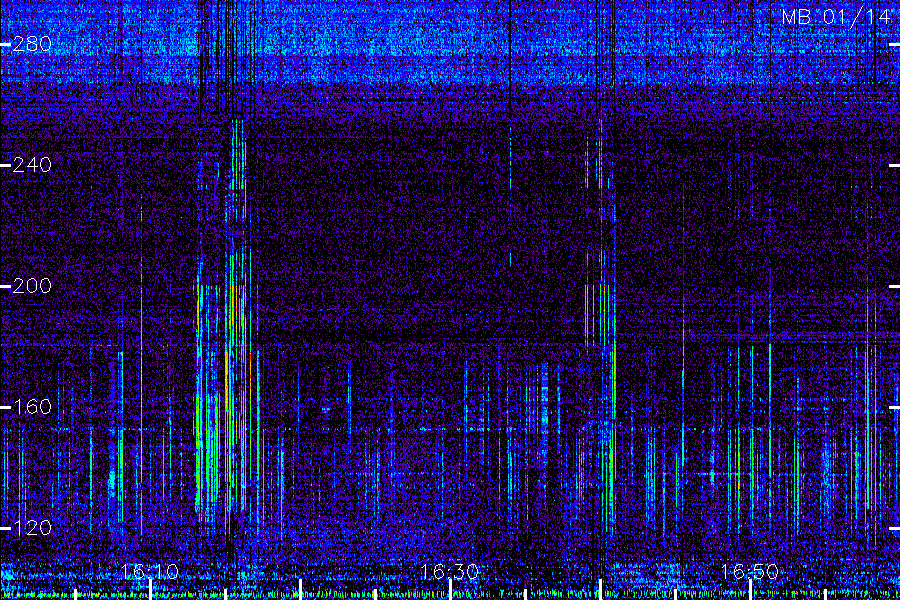Click the 16:10 time axis label
The width and height of the screenshot is (900, 600).
150,572
